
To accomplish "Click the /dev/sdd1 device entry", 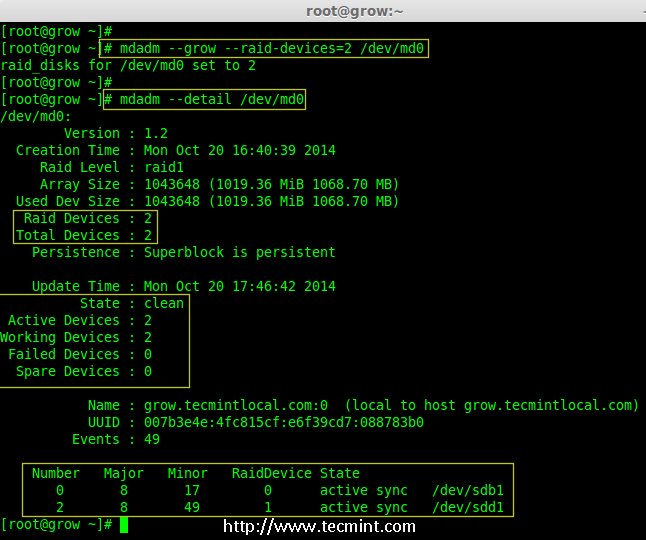I will click(470, 507).
